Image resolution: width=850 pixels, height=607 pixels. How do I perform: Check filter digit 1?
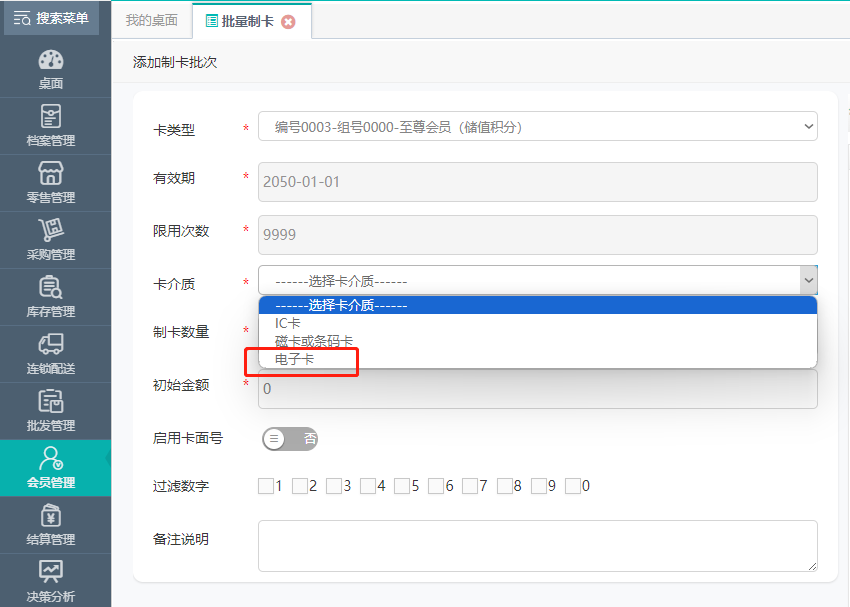(266, 486)
